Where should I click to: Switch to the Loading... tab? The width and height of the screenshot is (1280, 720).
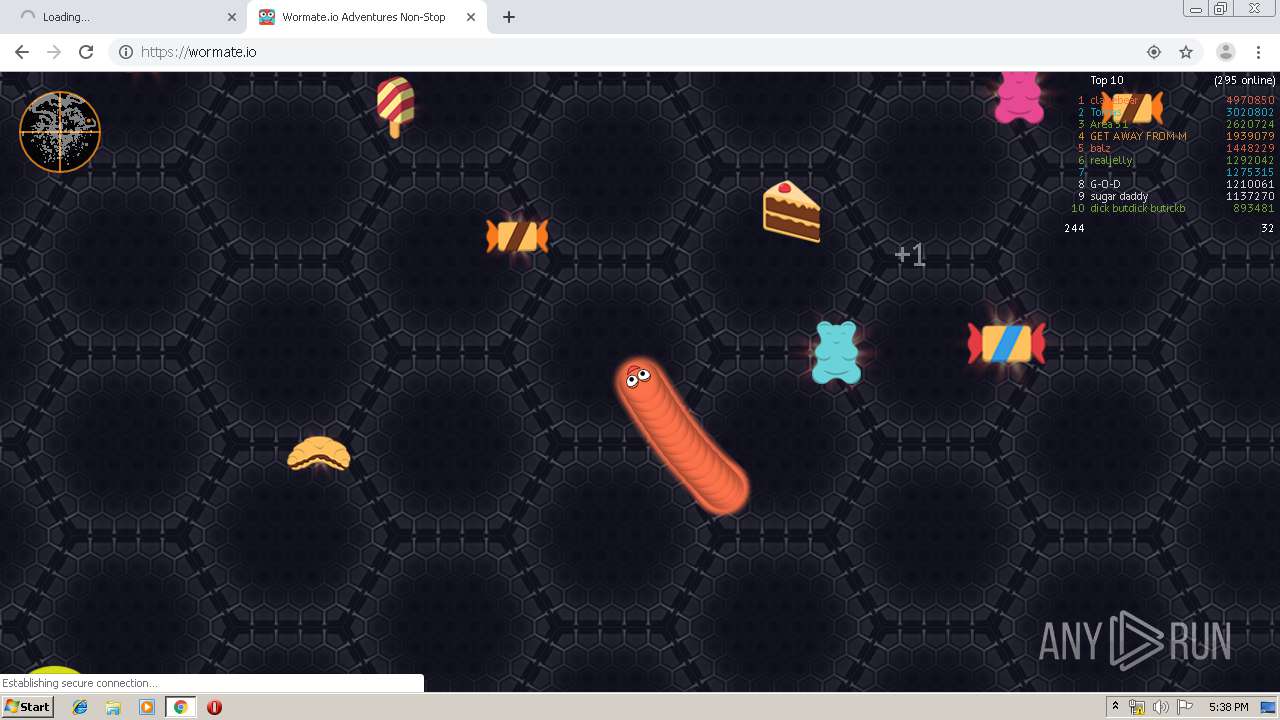pyautogui.click(x=126, y=17)
